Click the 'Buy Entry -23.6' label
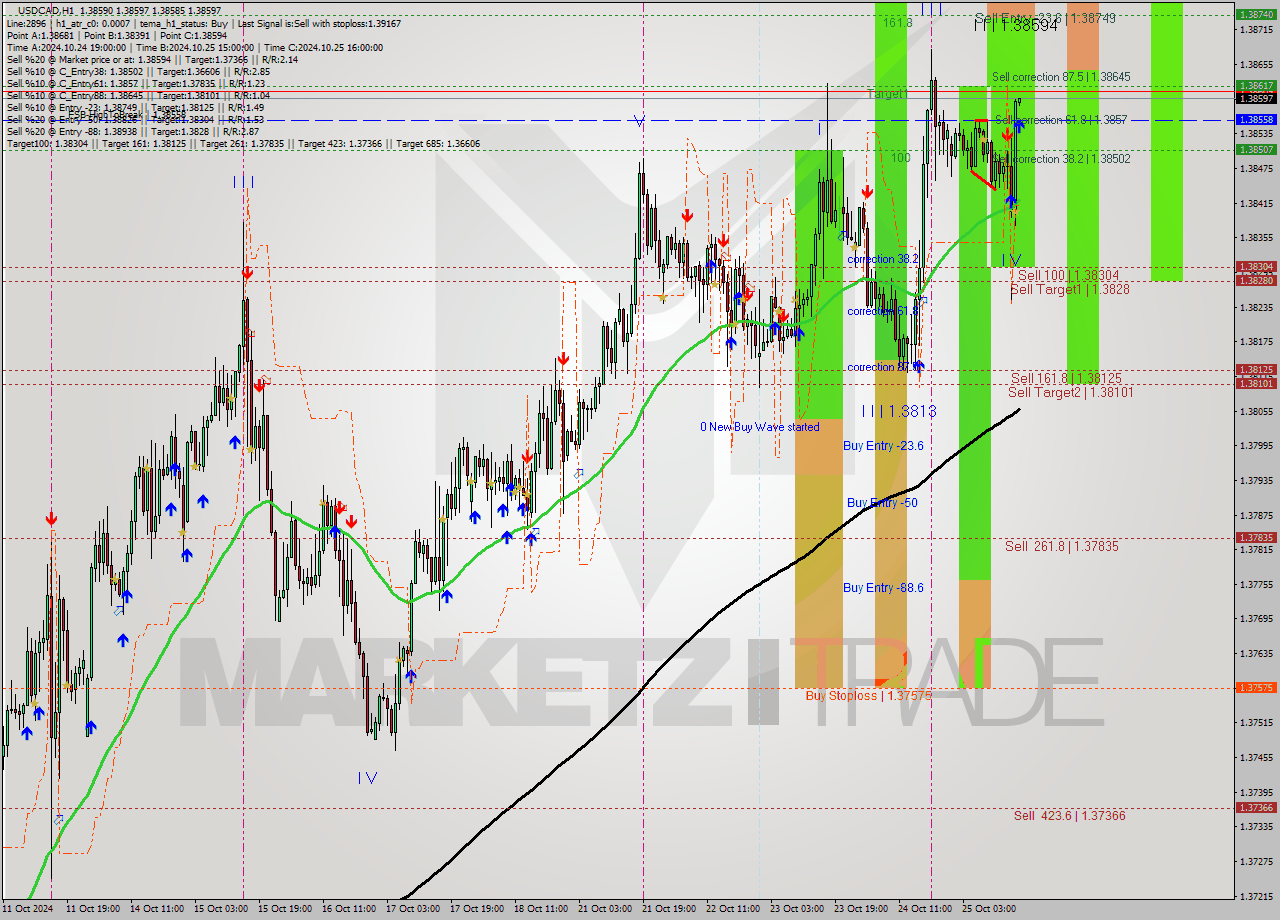 (x=883, y=446)
